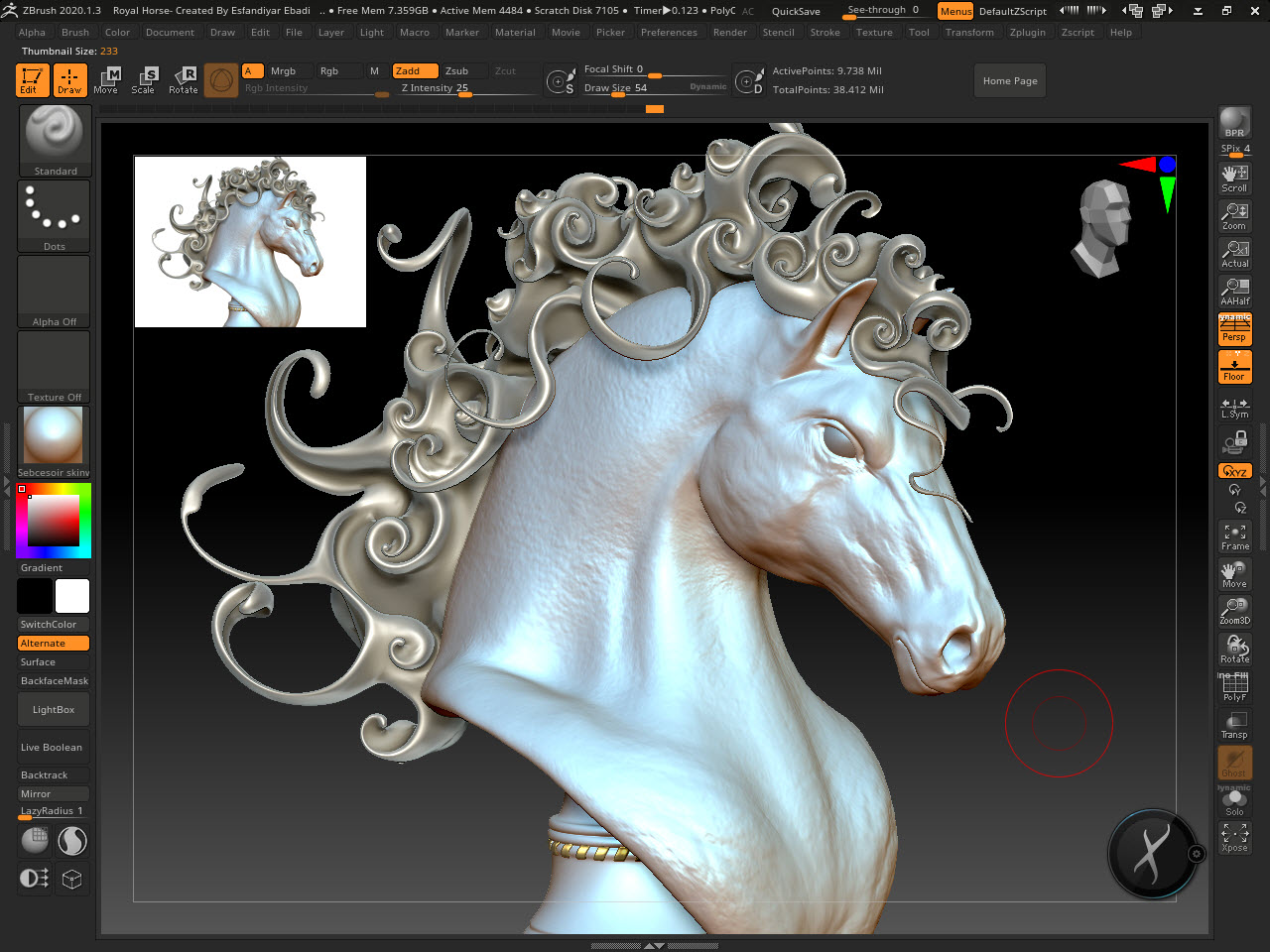
Task: Enable Zsub sculpting mode
Action: point(456,71)
